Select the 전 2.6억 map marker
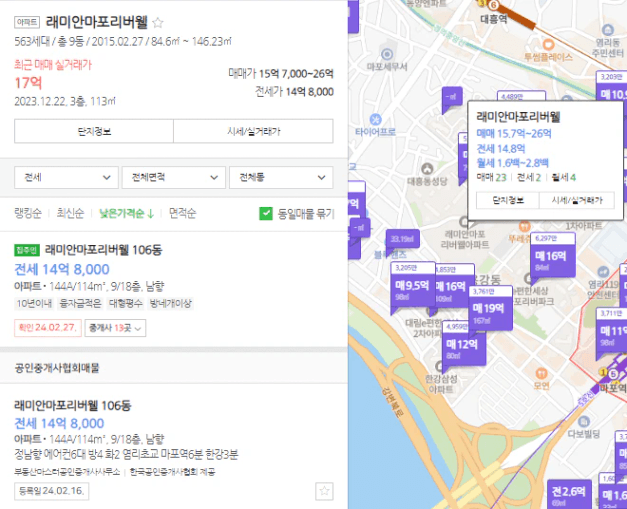Screen dimensions: 627x509 [x=569, y=493]
